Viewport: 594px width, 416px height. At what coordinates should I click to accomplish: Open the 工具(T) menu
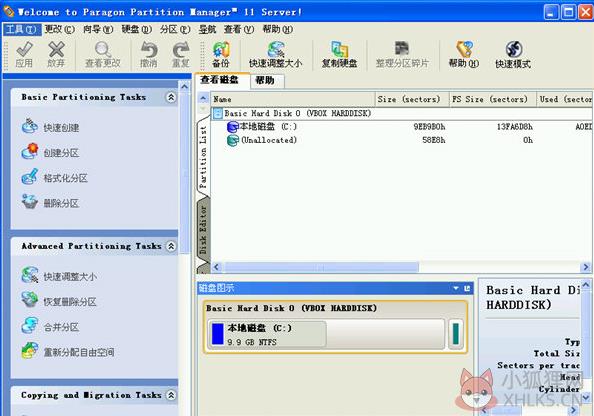click(x=22, y=29)
